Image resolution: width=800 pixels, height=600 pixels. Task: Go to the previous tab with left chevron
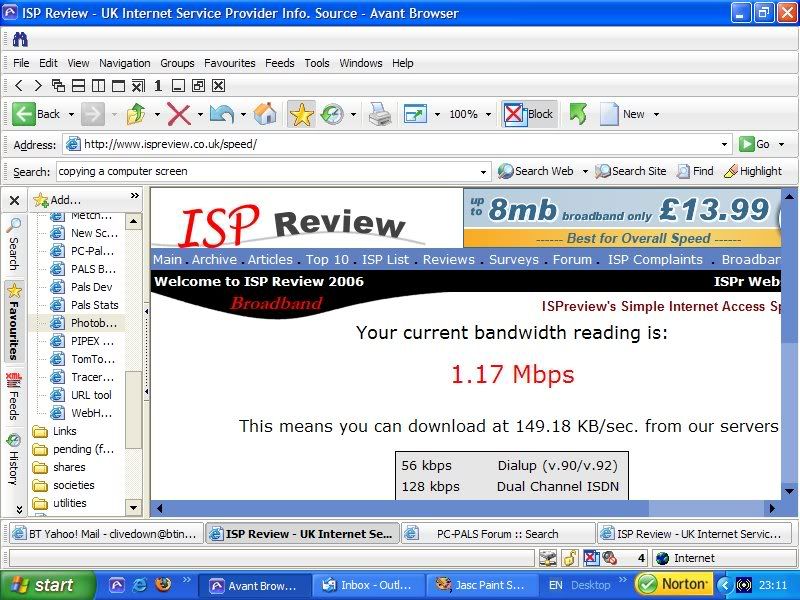pos(19,86)
